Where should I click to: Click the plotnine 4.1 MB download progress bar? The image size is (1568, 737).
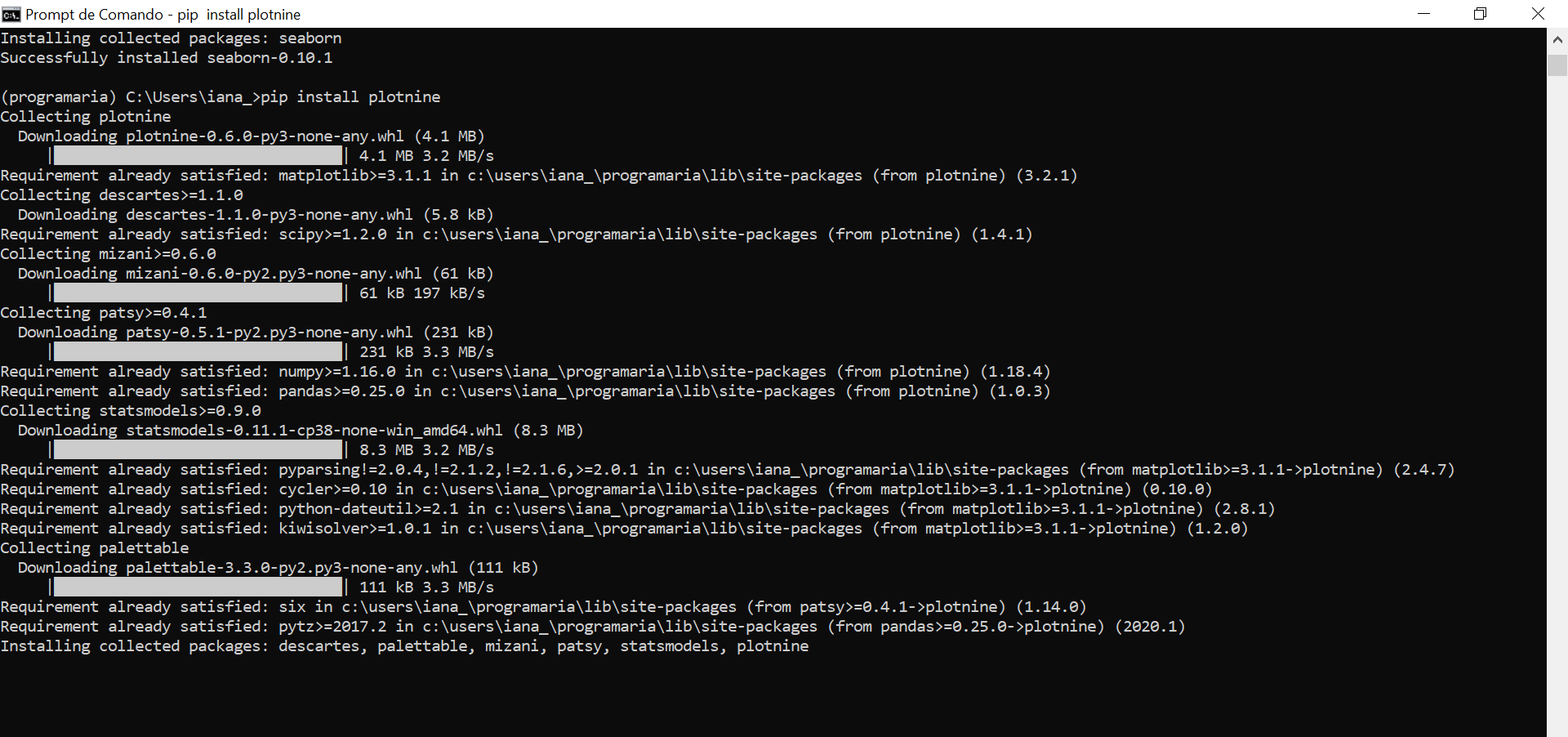tap(198, 155)
